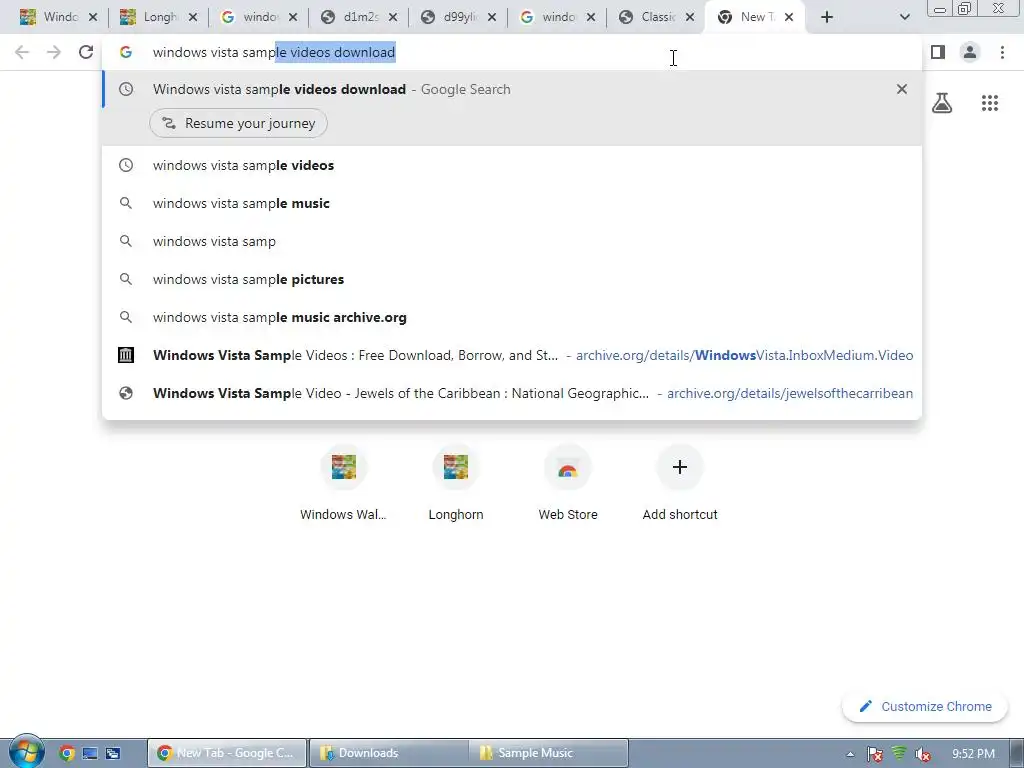
Task: Click the muted volume tray icon
Action: pos(922,754)
